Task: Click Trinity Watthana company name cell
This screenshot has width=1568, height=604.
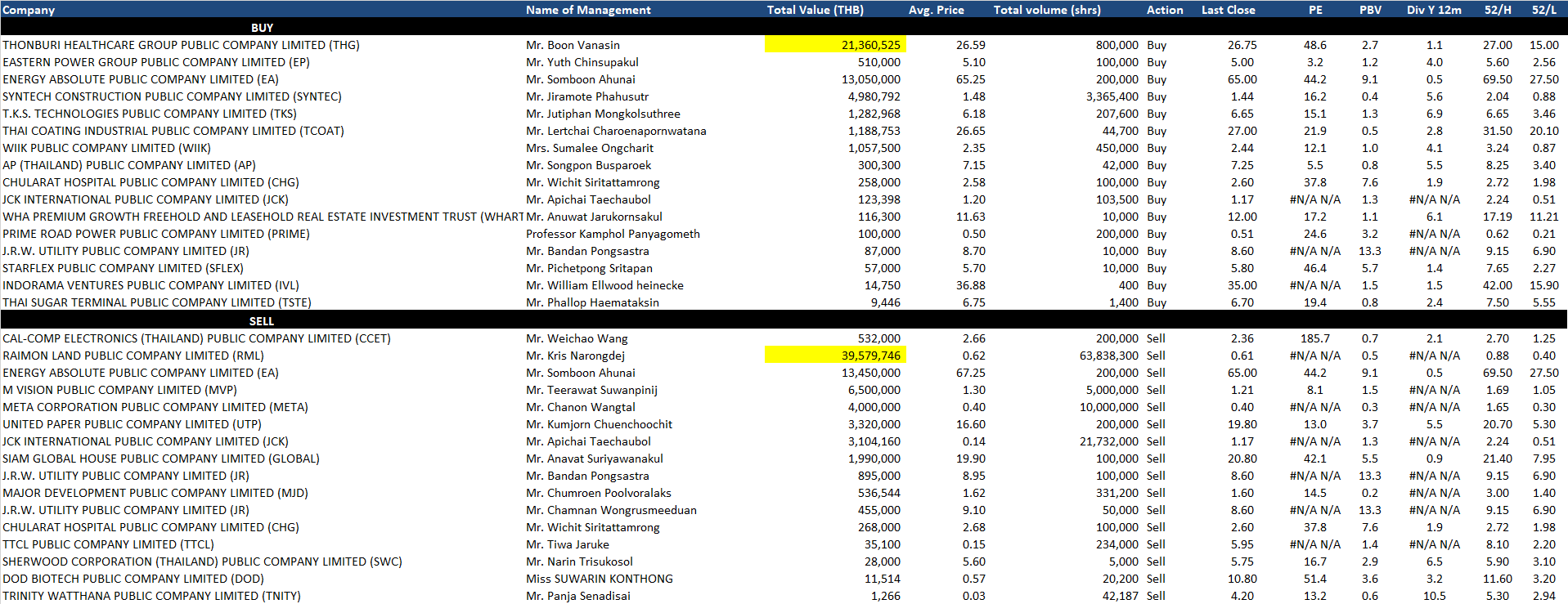Action: (151, 596)
